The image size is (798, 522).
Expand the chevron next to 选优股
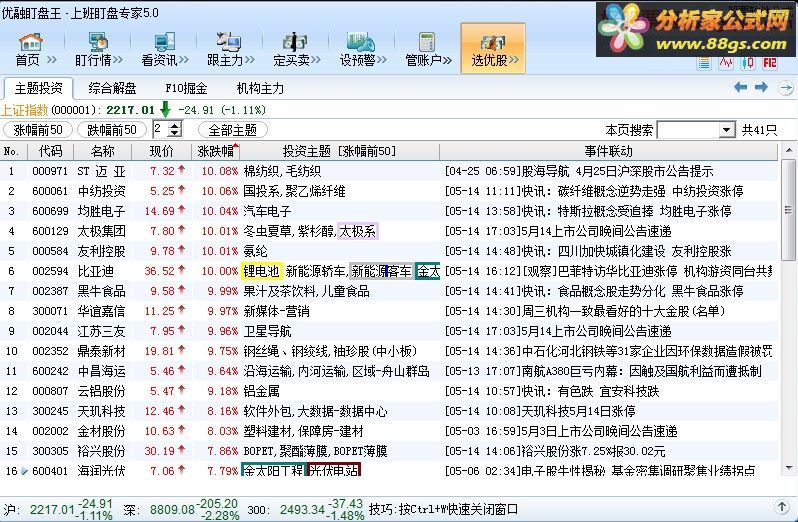click(514, 60)
